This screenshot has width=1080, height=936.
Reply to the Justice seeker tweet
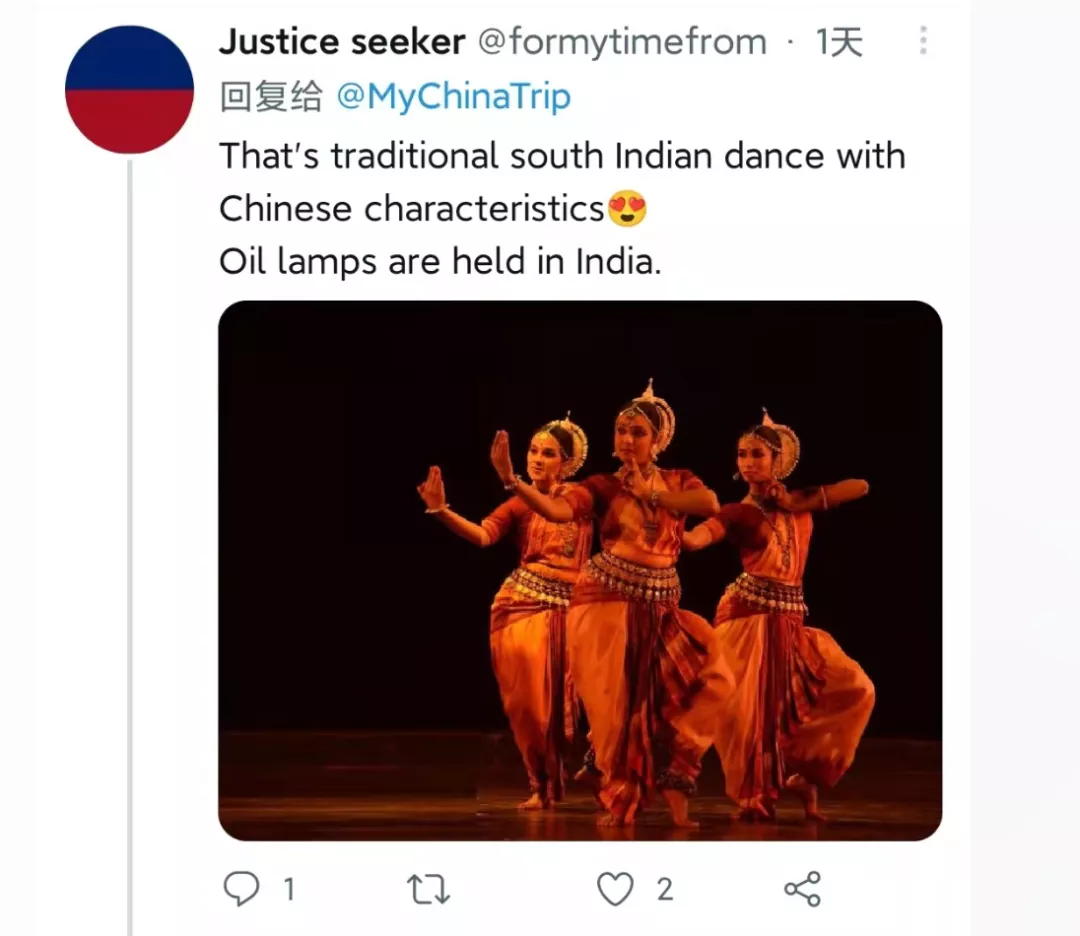pos(241,888)
